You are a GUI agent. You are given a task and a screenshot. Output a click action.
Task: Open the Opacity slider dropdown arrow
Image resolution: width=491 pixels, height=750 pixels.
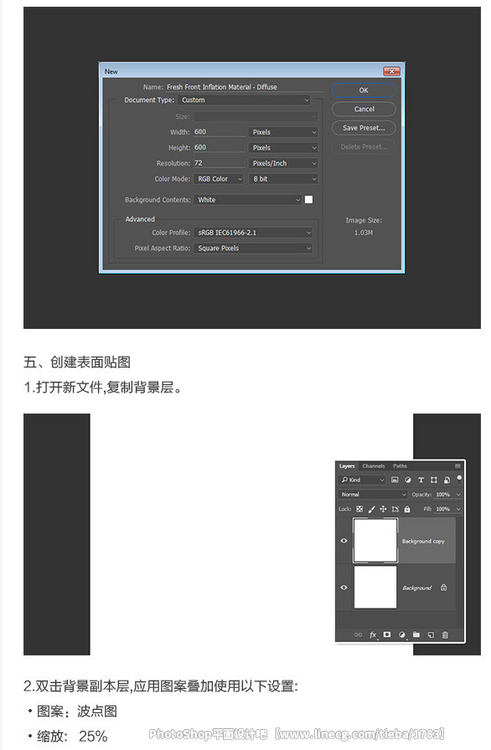458,494
